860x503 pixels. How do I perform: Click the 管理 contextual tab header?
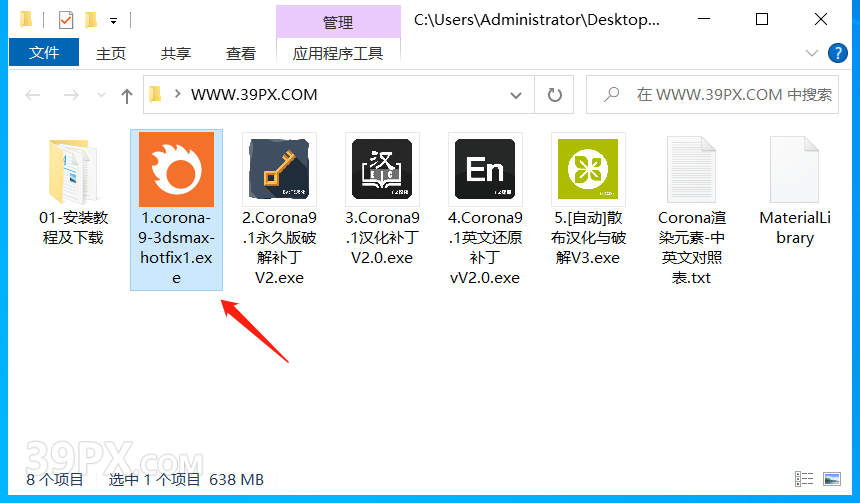(x=338, y=22)
